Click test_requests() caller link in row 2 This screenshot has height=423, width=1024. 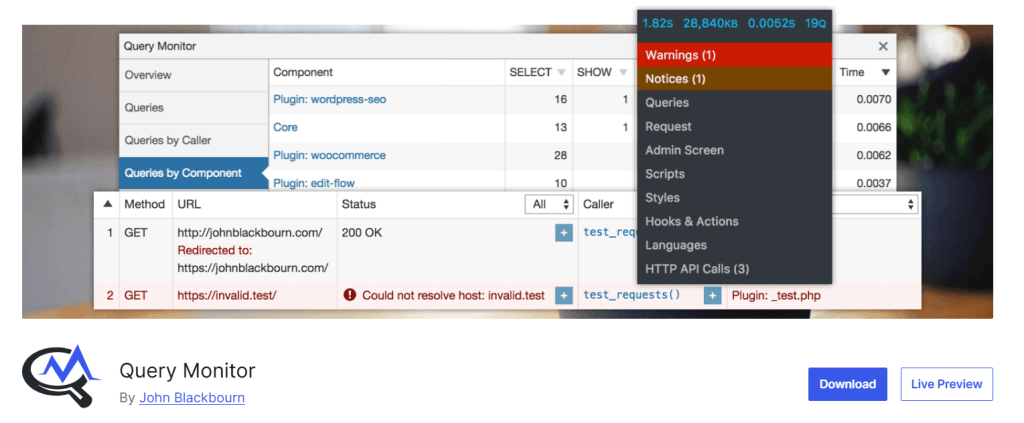(632, 295)
